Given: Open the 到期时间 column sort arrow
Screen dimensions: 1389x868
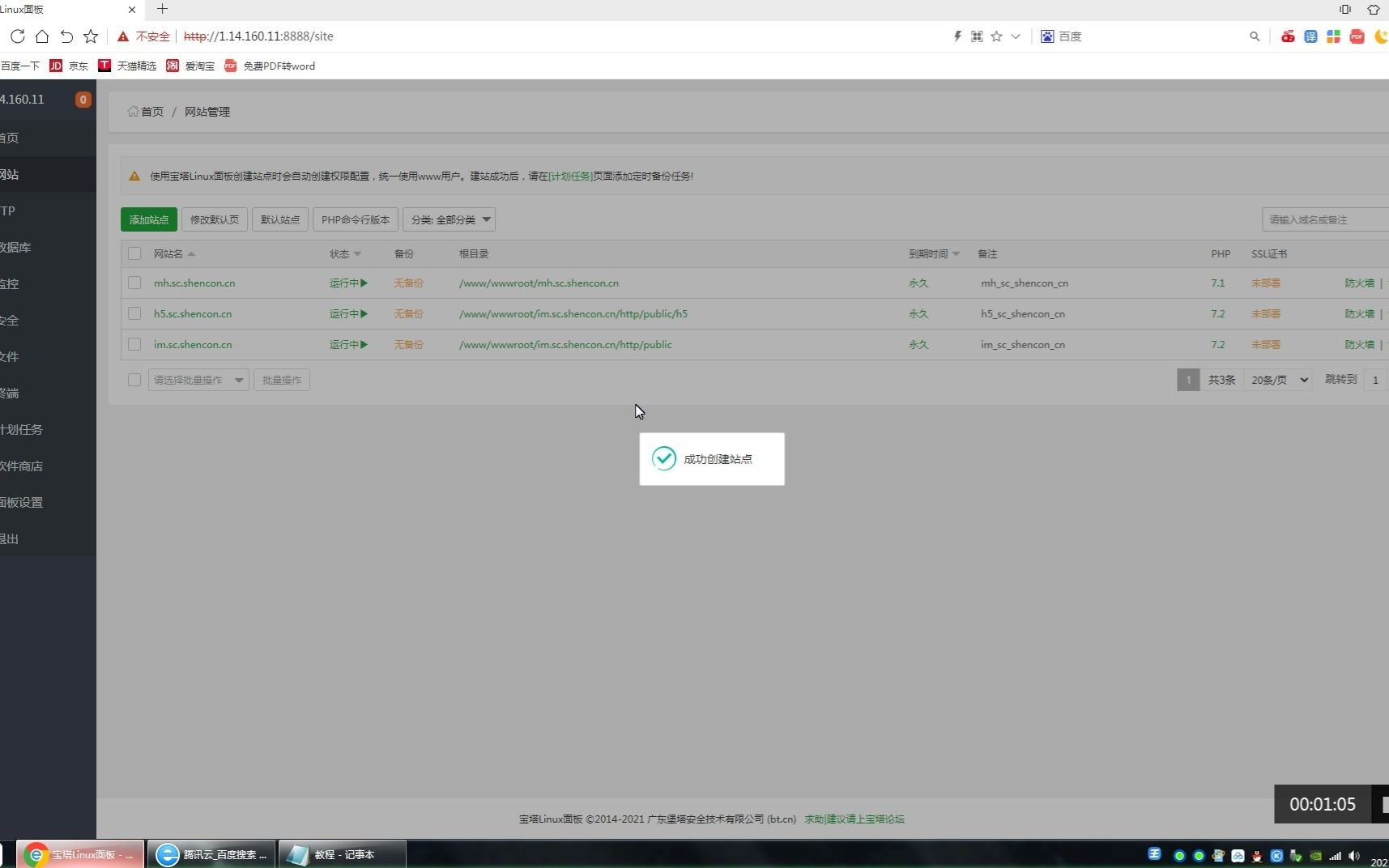Looking at the screenshot, I should tap(956, 254).
